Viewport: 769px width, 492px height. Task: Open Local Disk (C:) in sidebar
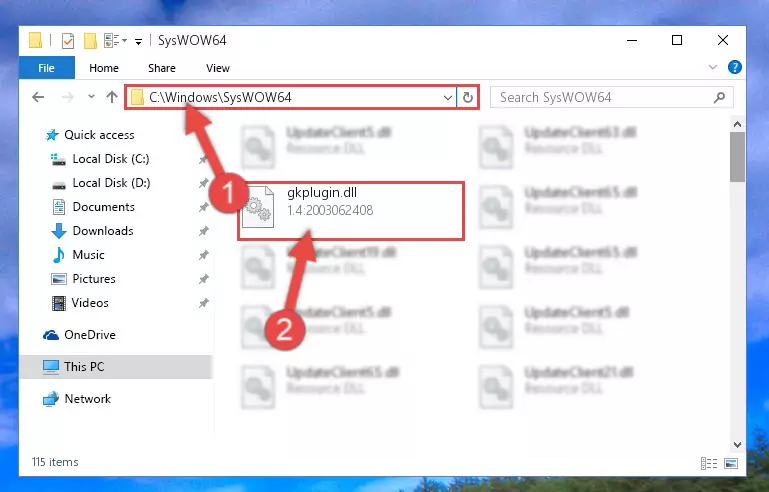click(x=111, y=158)
